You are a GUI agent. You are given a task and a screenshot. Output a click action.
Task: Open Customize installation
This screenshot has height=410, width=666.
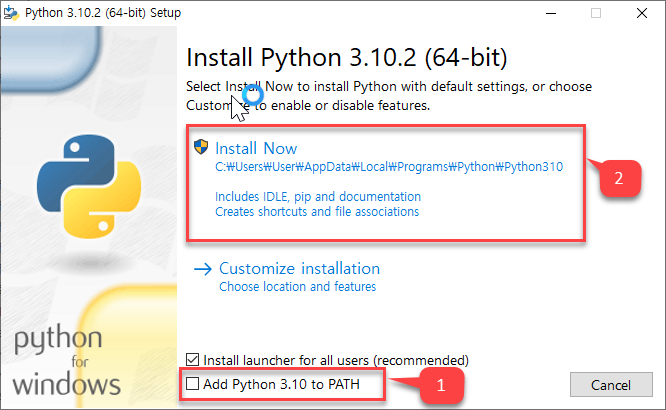[299, 269]
